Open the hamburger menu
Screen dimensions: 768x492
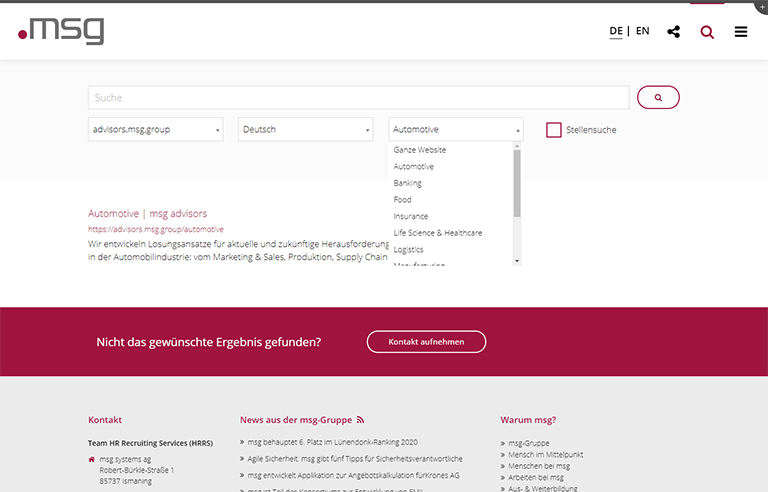coord(741,32)
